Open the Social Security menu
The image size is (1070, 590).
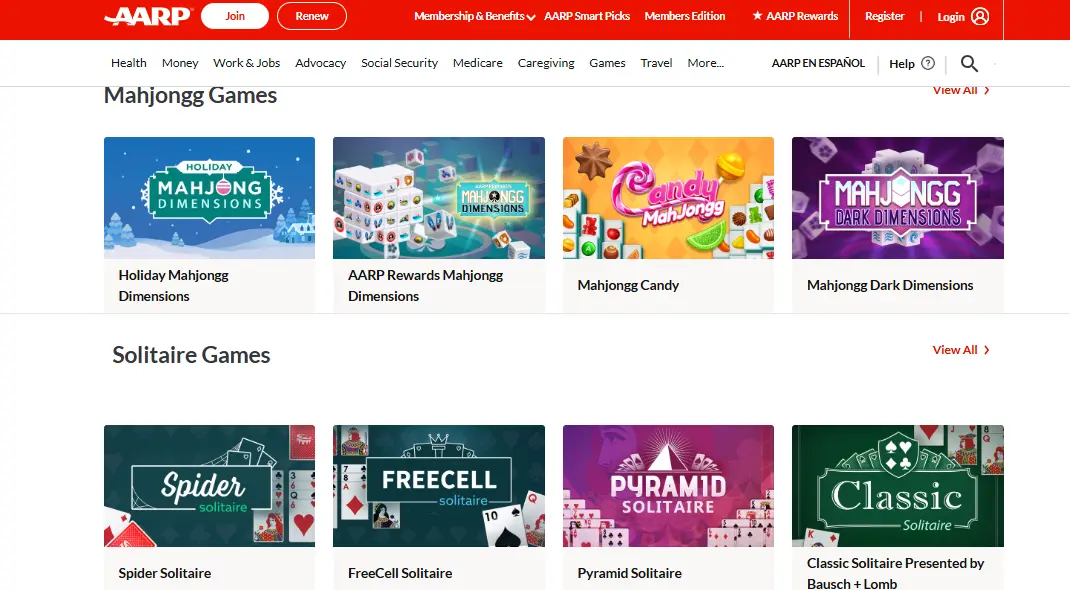pyautogui.click(x=399, y=63)
